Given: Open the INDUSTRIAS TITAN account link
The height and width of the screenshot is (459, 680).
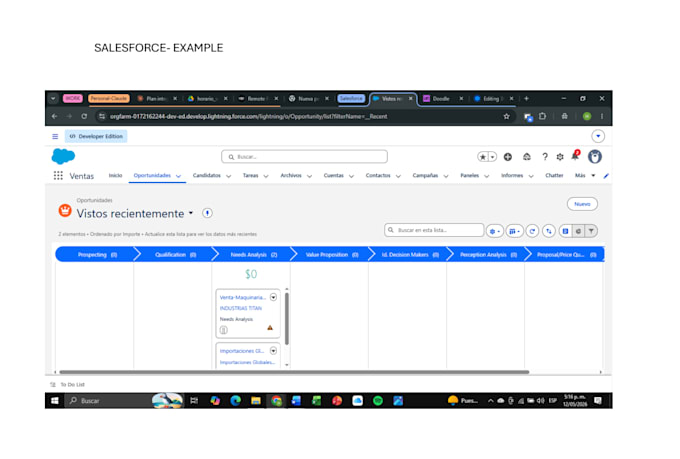Looking at the screenshot, I should click(241, 308).
